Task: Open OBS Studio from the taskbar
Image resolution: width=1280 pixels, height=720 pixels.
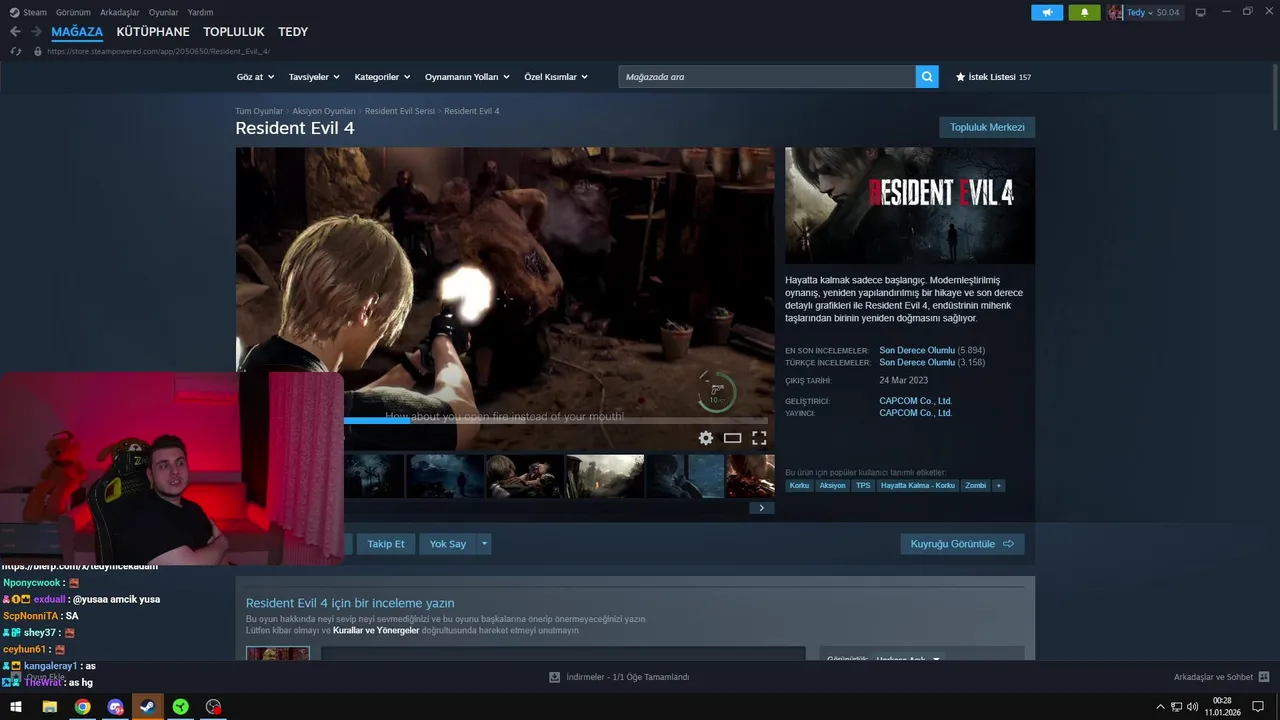Action: 213,707
